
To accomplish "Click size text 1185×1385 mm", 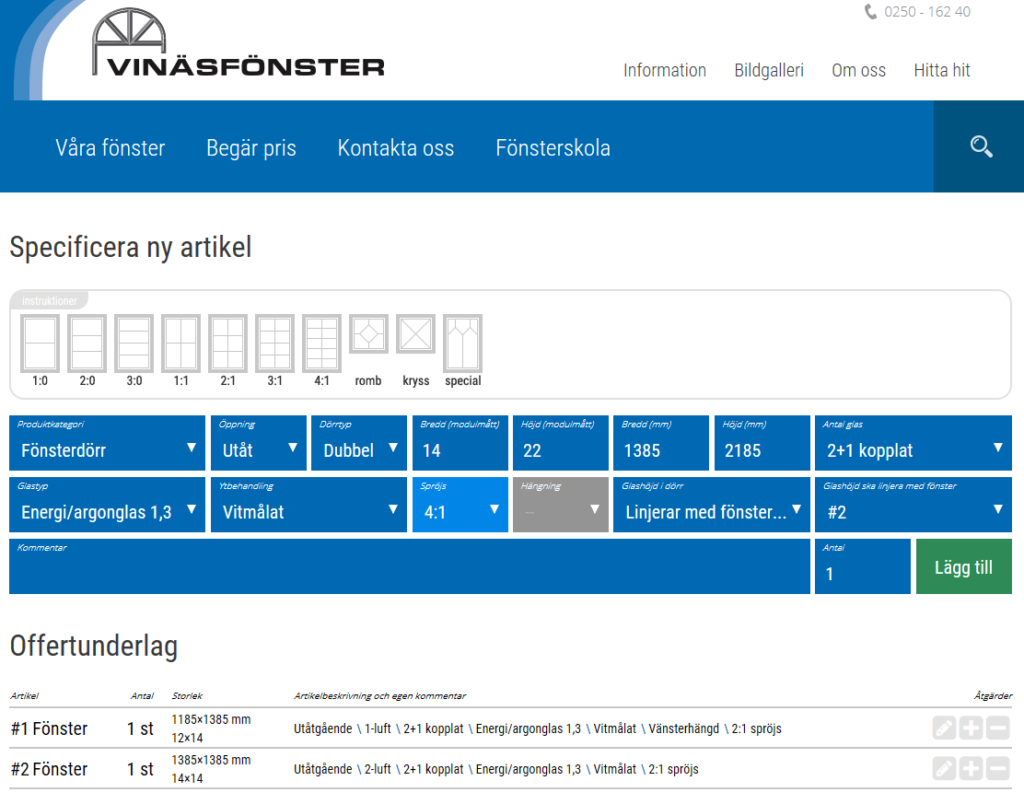I will [x=211, y=719].
